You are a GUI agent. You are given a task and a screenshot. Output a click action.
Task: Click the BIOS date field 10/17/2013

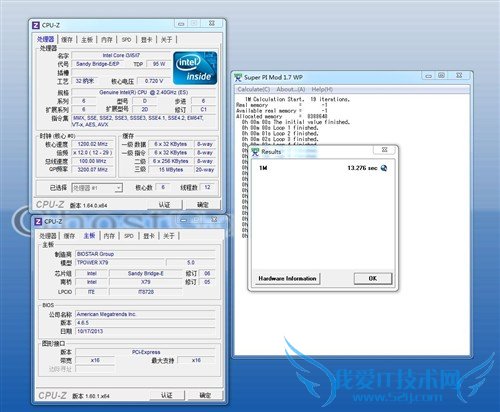tap(145, 331)
